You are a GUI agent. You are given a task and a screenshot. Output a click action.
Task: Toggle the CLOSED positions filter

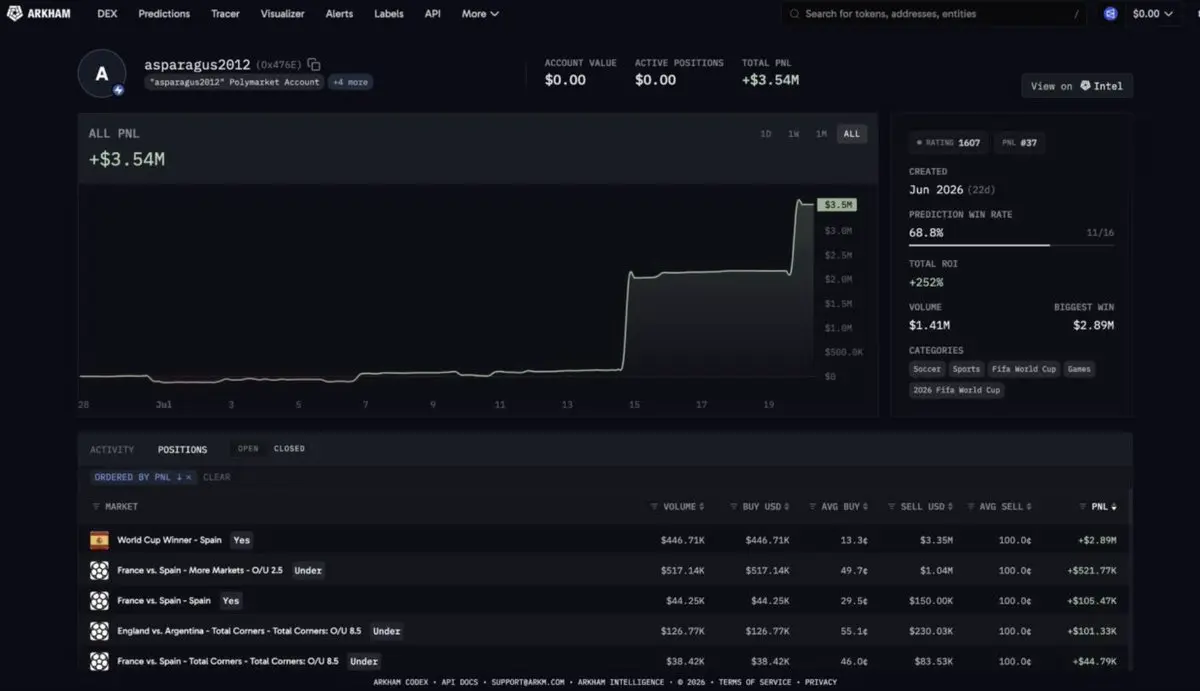click(x=289, y=449)
